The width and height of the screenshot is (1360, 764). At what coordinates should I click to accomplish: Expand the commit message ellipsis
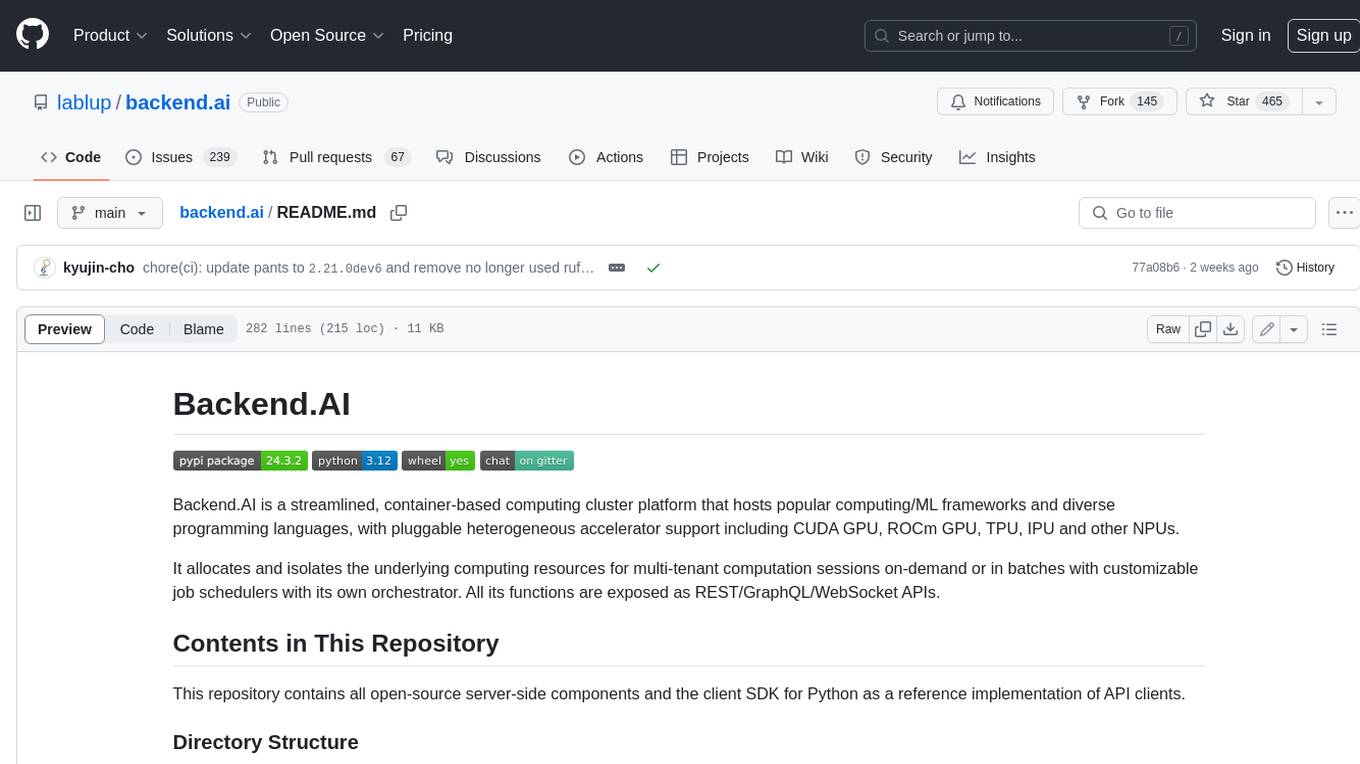pyautogui.click(x=617, y=268)
